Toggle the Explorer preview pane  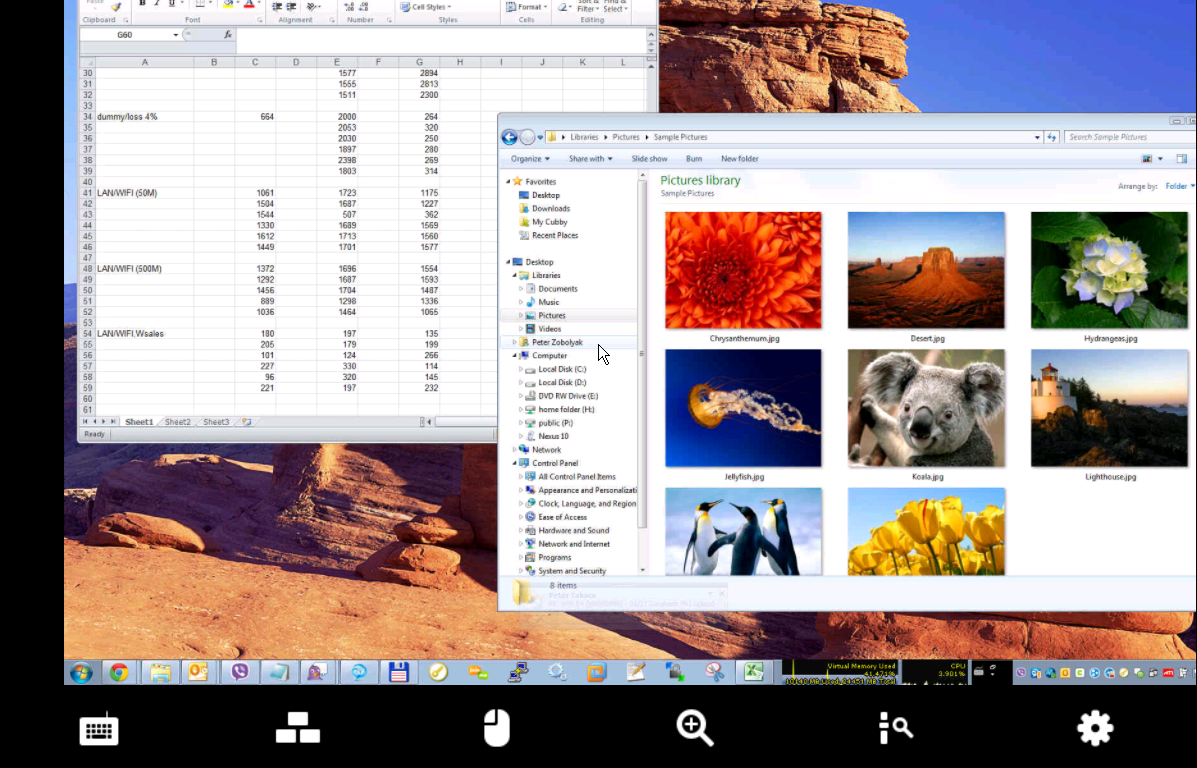coord(1182,159)
